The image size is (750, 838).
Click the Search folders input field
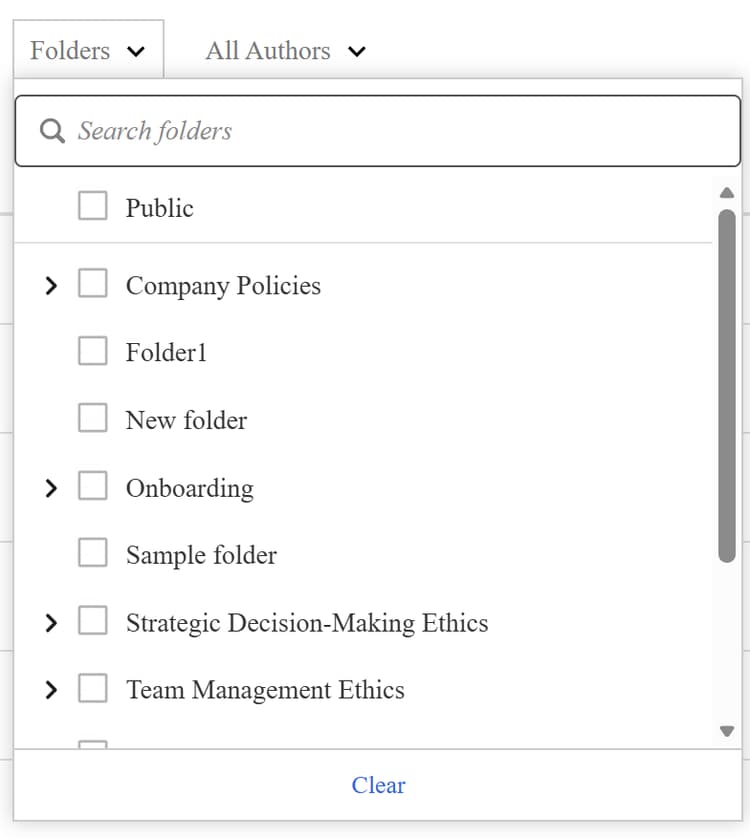[377, 131]
